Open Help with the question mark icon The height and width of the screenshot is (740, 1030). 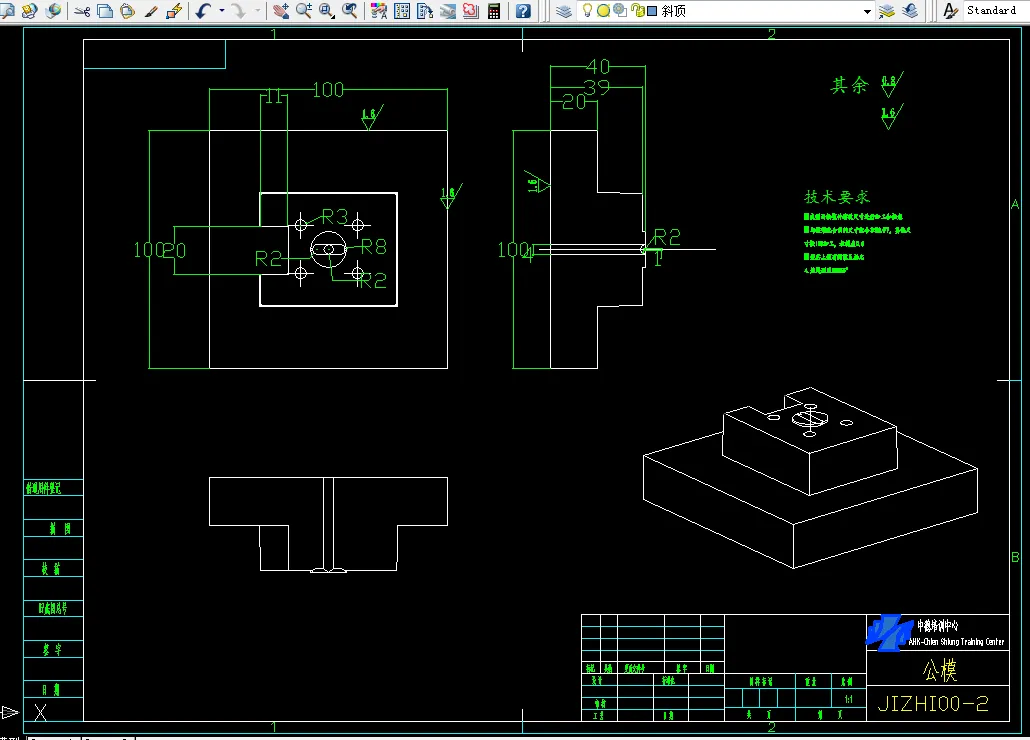[x=523, y=11]
